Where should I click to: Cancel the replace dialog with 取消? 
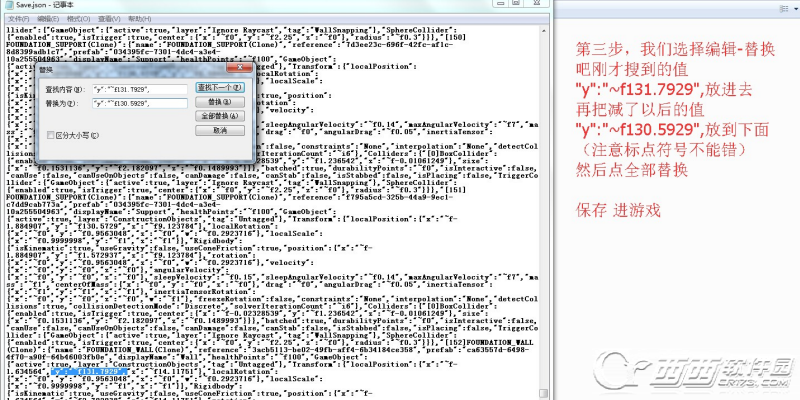pyautogui.click(x=220, y=131)
